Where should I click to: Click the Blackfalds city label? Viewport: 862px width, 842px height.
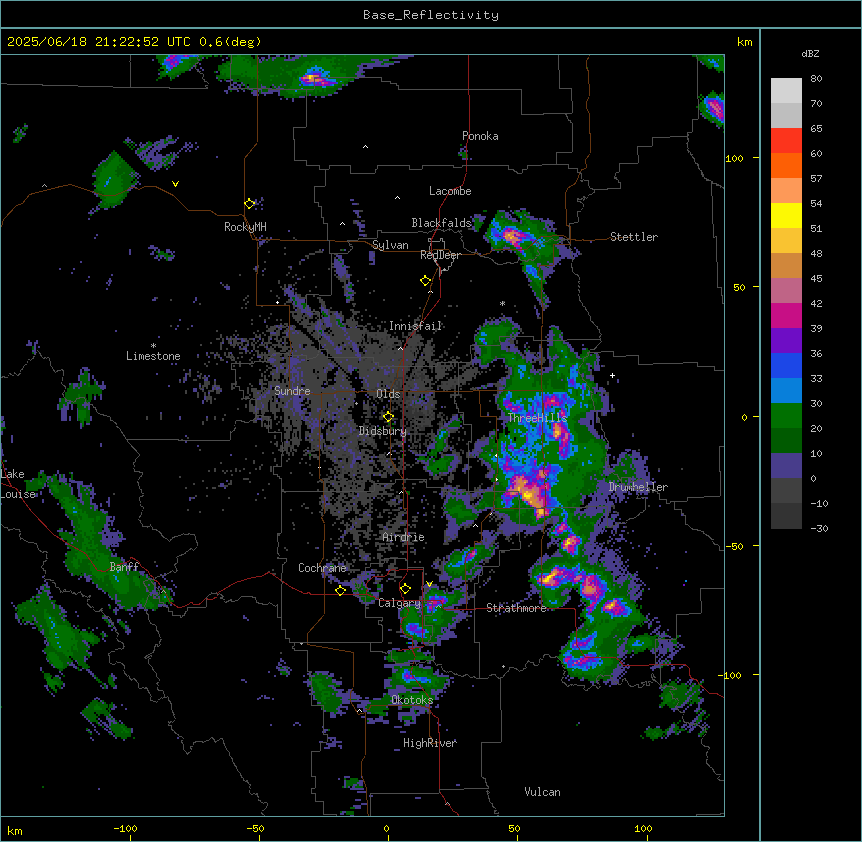[x=441, y=223]
